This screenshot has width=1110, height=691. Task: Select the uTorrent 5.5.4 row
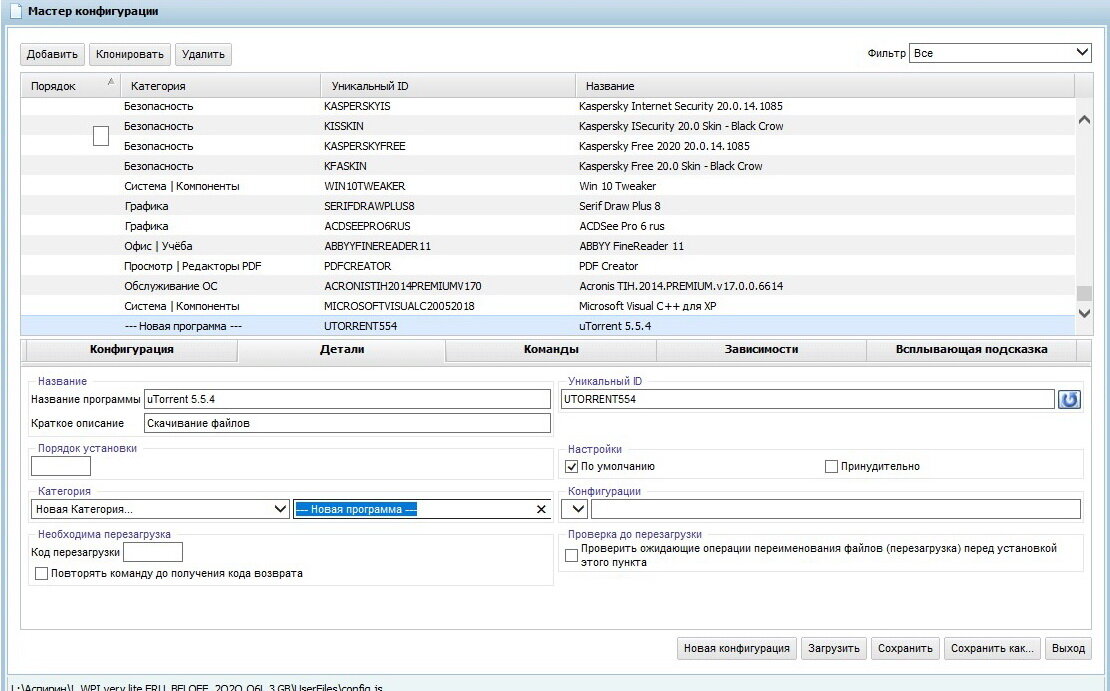[547, 326]
